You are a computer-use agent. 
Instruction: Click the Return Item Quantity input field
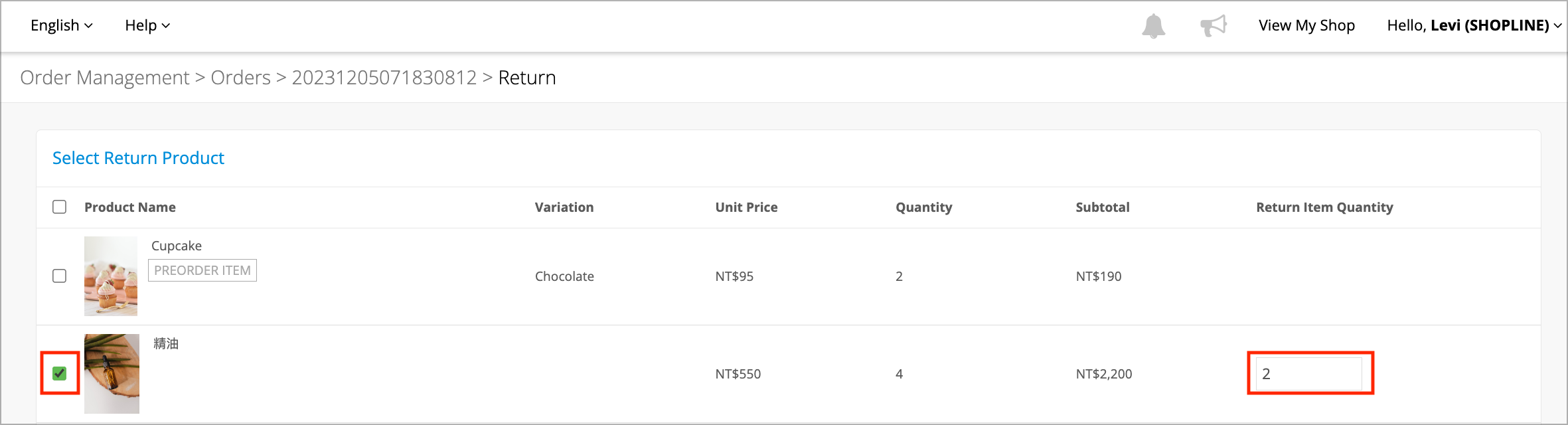point(1309,374)
